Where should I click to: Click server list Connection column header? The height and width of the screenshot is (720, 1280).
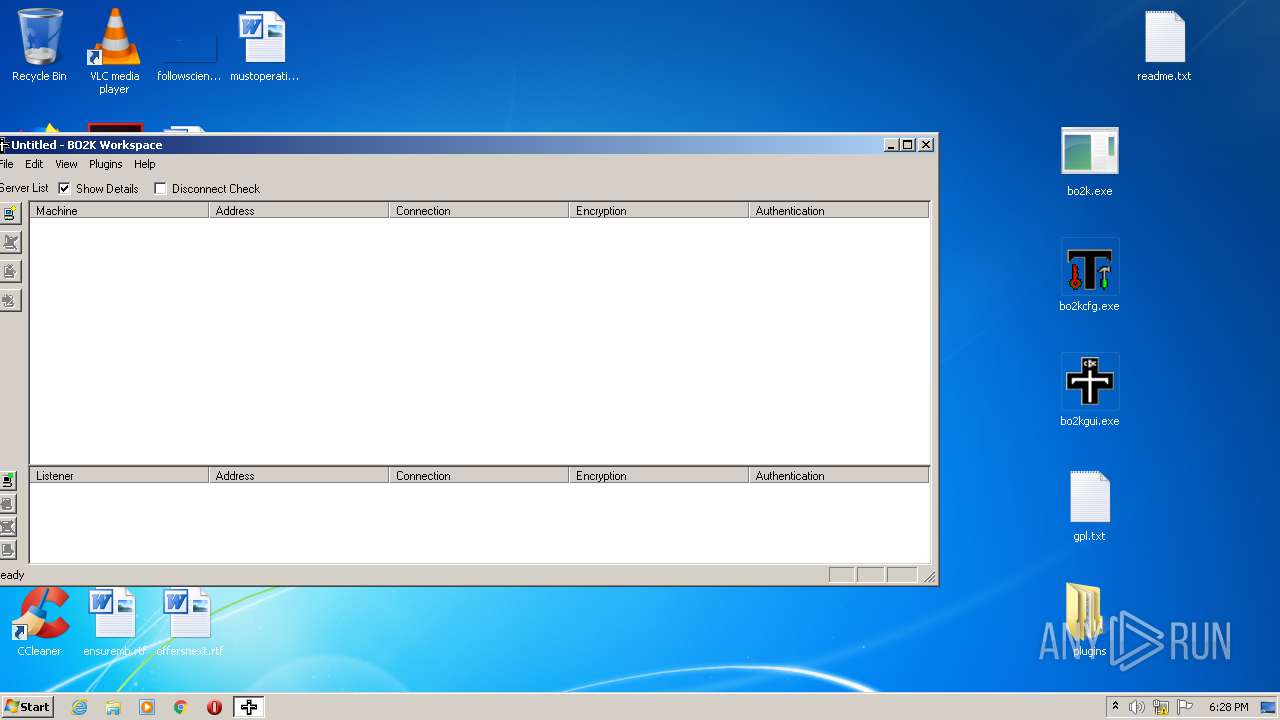479,210
